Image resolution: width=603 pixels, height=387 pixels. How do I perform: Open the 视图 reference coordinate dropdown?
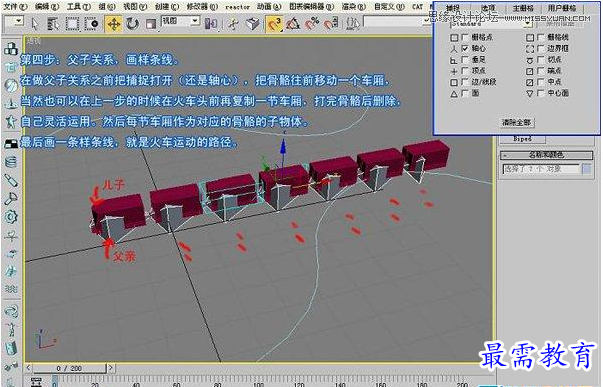click(181, 21)
